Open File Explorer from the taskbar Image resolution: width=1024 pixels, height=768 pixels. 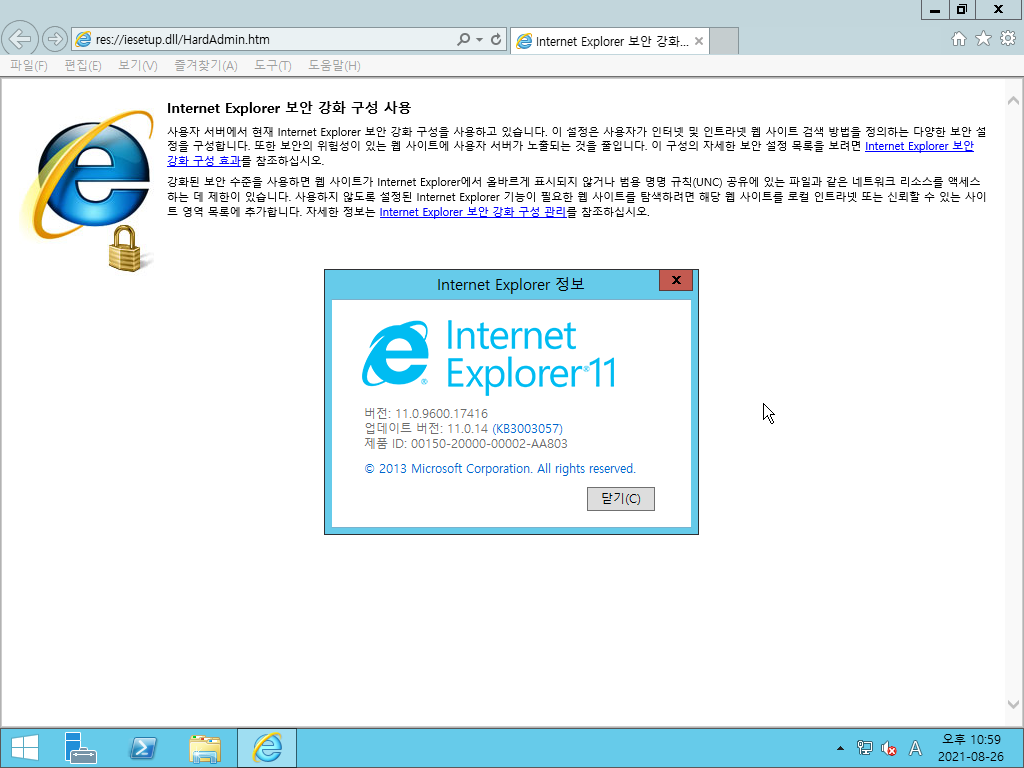pyautogui.click(x=205, y=748)
